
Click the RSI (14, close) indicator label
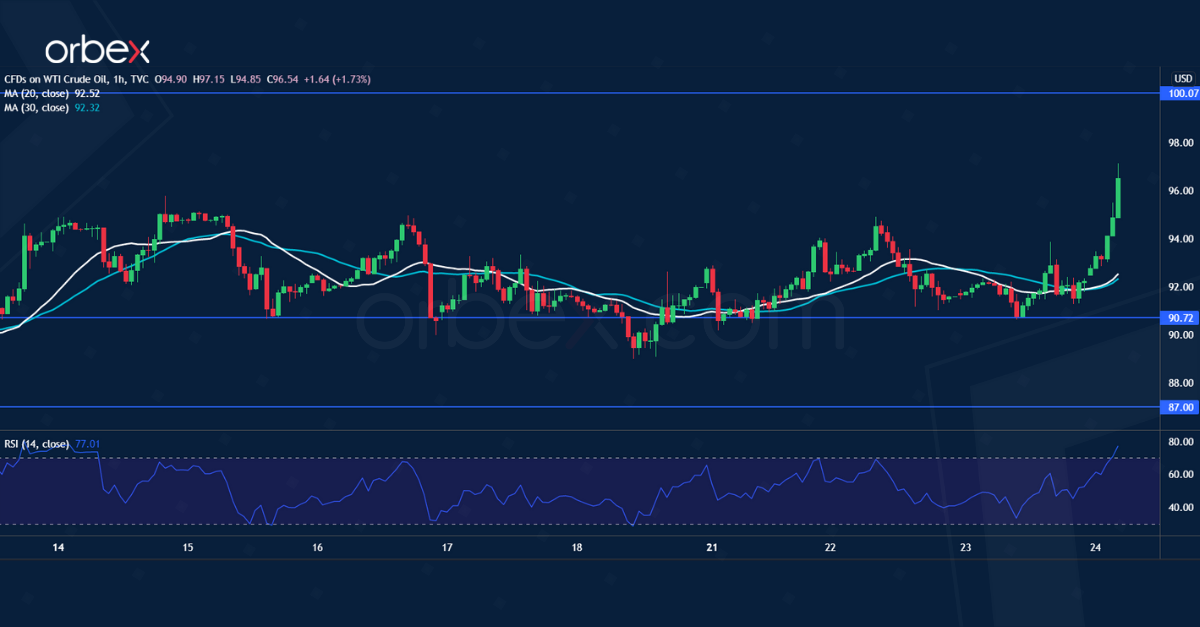[35, 443]
